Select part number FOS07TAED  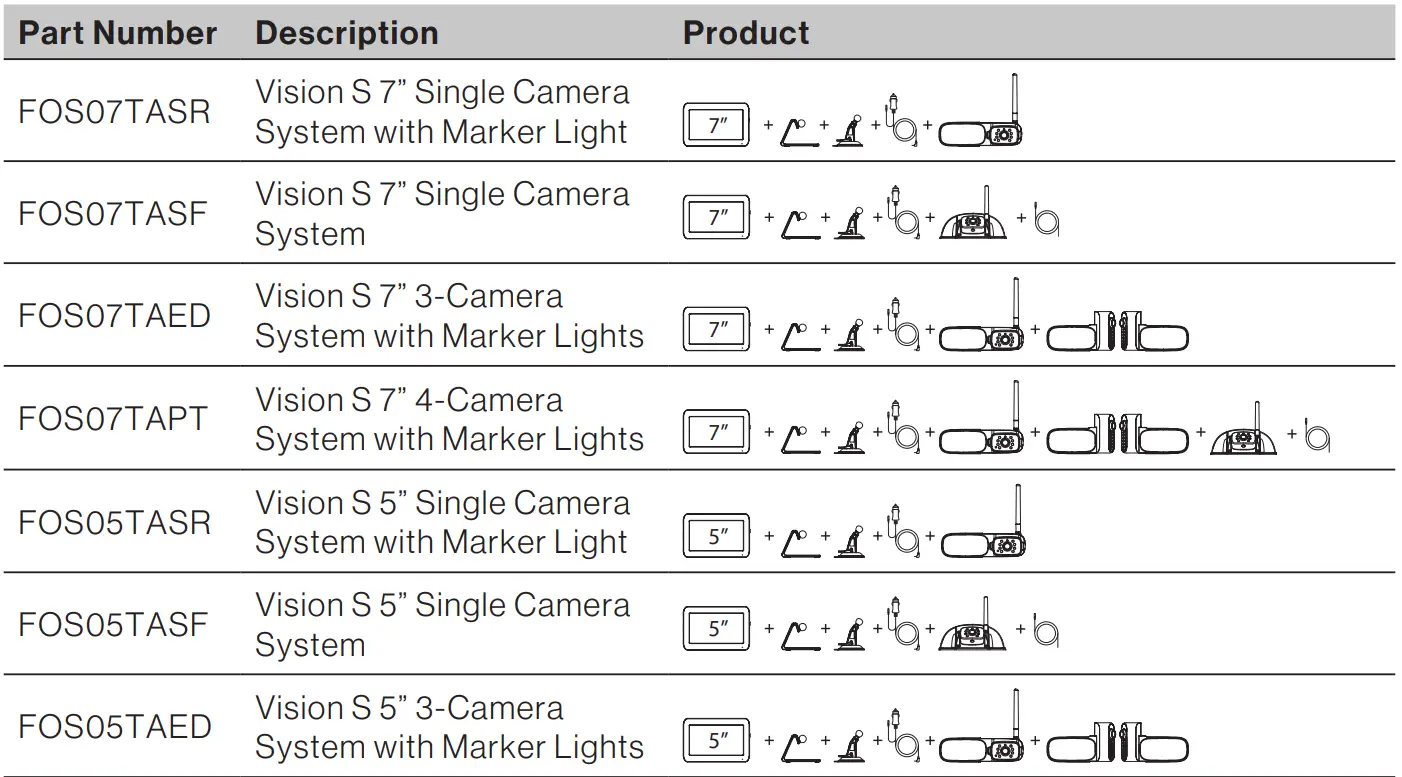pos(115,316)
